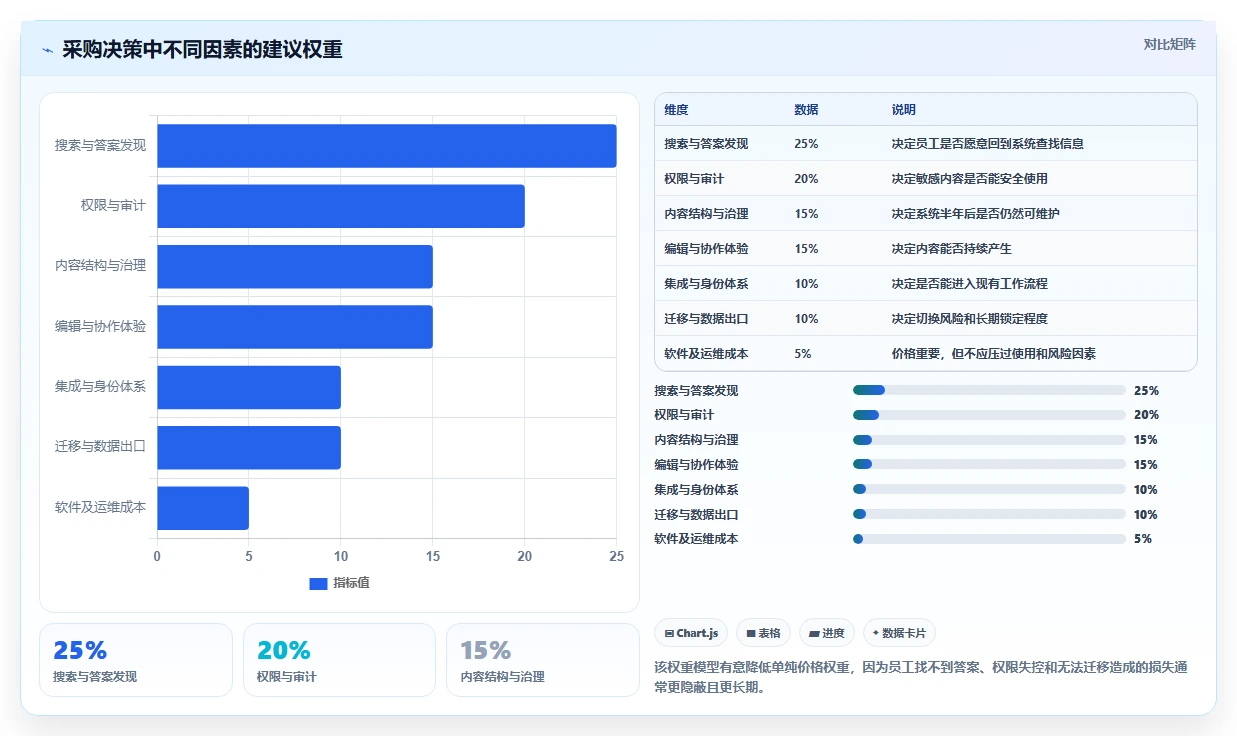Click the 对比矩阵 label in the header
1237x736 pixels.
(x=1169, y=44)
